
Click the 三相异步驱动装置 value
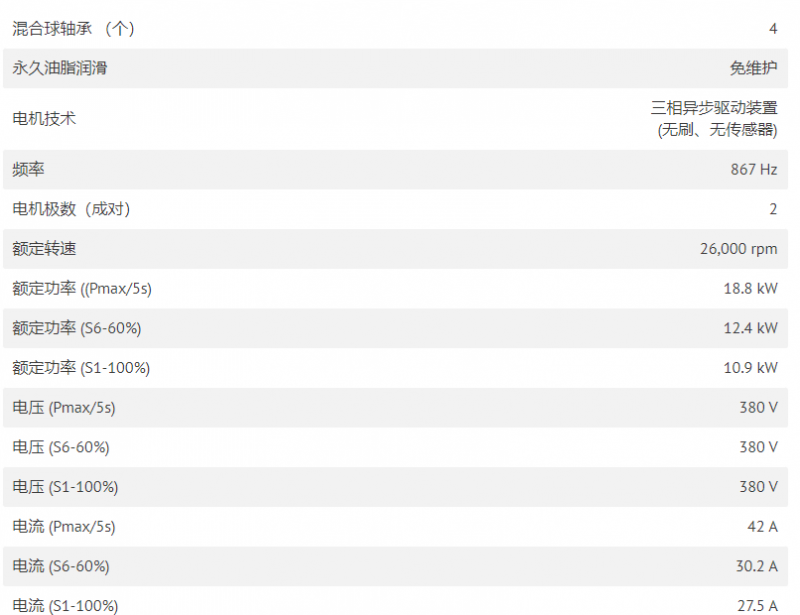[x=714, y=108]
